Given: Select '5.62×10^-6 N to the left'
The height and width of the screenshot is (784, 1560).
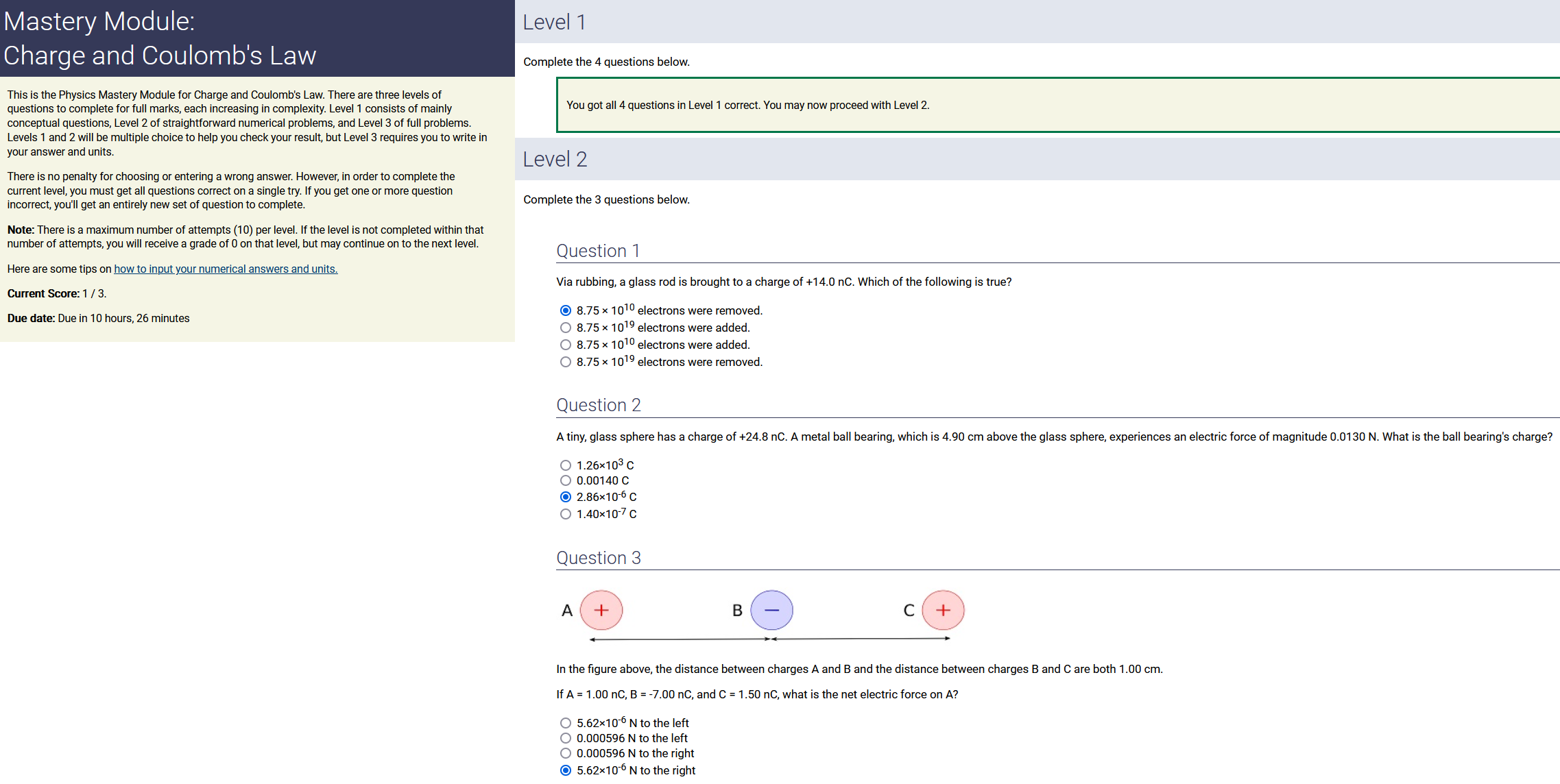Looking at the screenshot, I should coord(566,723).
